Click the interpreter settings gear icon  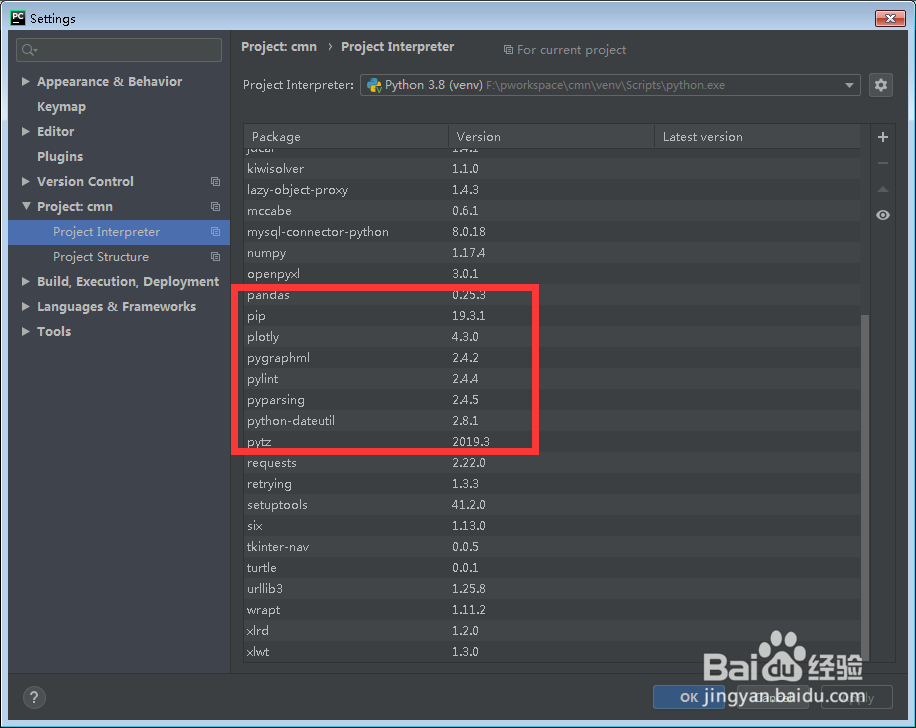click(880, 85)
